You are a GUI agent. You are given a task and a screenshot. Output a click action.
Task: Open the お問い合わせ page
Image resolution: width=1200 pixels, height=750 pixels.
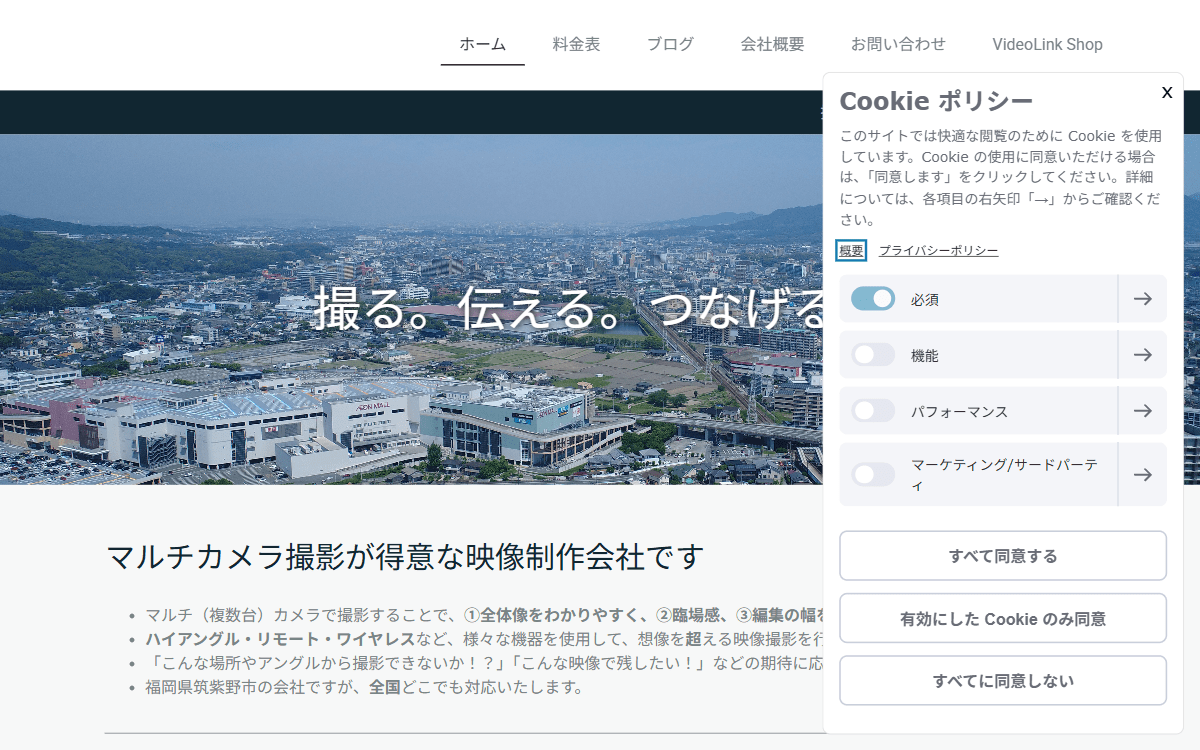[x=898, y=44]
